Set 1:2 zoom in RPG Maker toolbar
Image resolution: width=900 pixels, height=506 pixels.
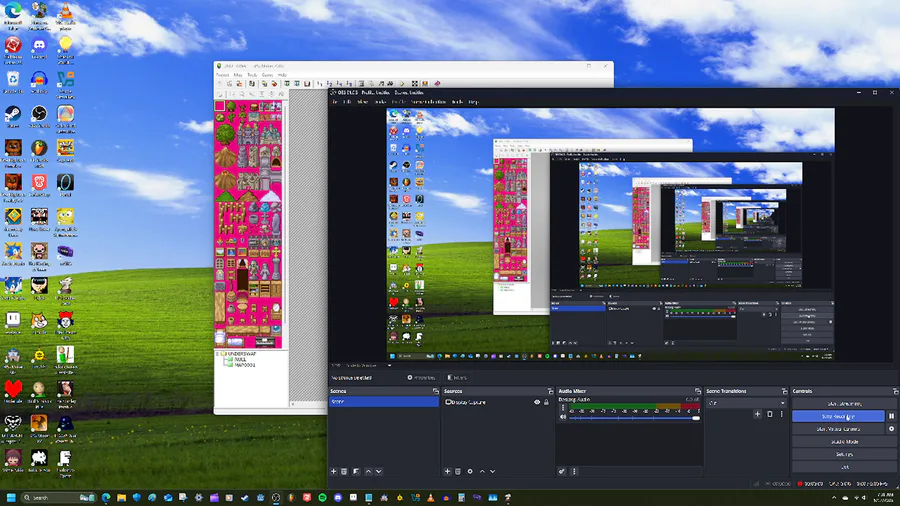pos(329,83)
